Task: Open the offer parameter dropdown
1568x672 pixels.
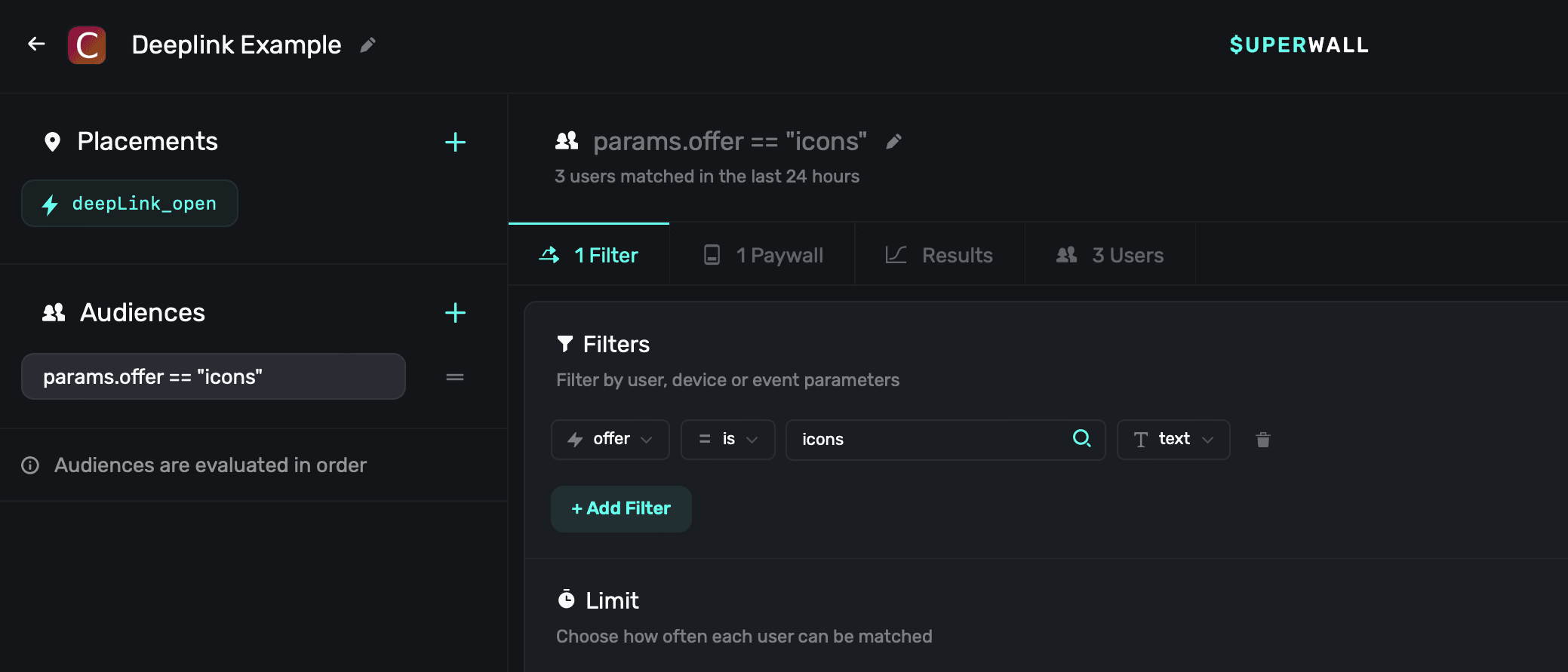Action: click(x=610, y=439)
